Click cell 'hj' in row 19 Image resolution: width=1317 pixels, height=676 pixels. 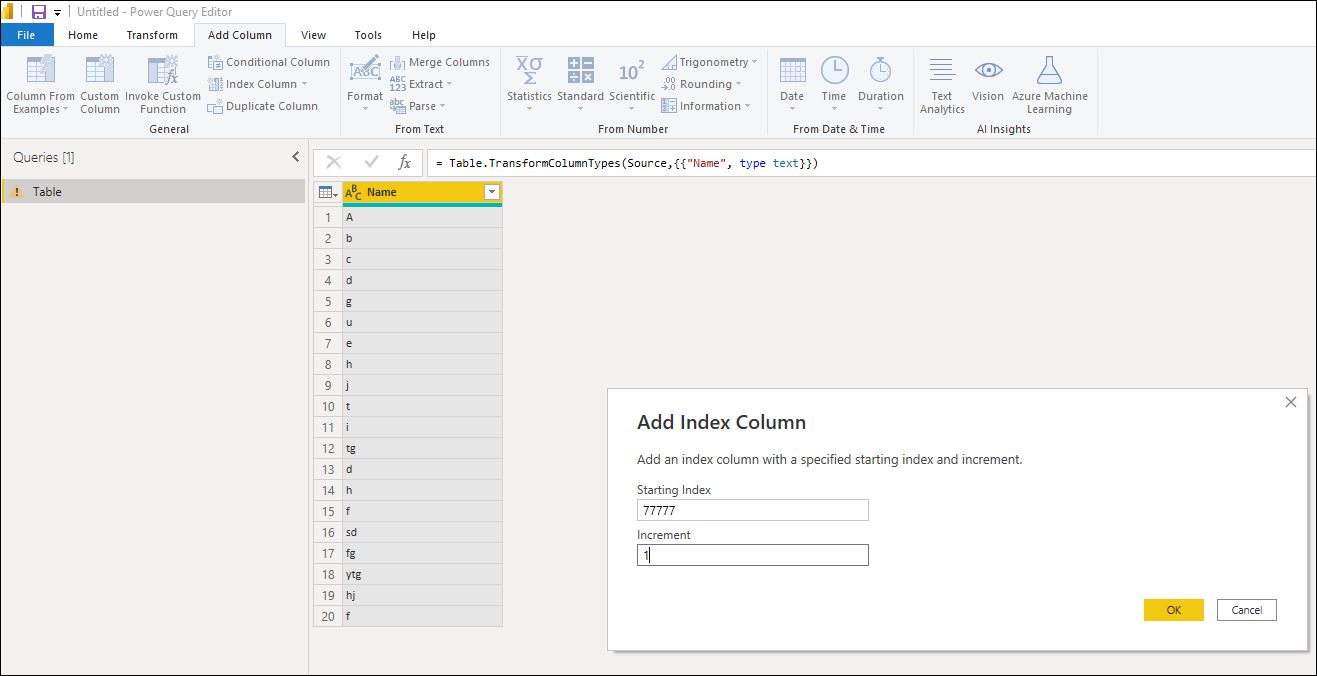(422, 595)
